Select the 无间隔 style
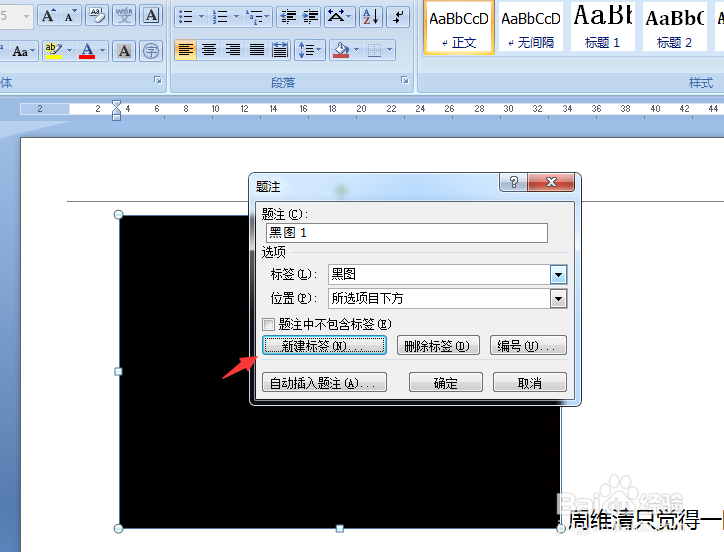This screenshot has width=724, height=552. coord(531,29)
